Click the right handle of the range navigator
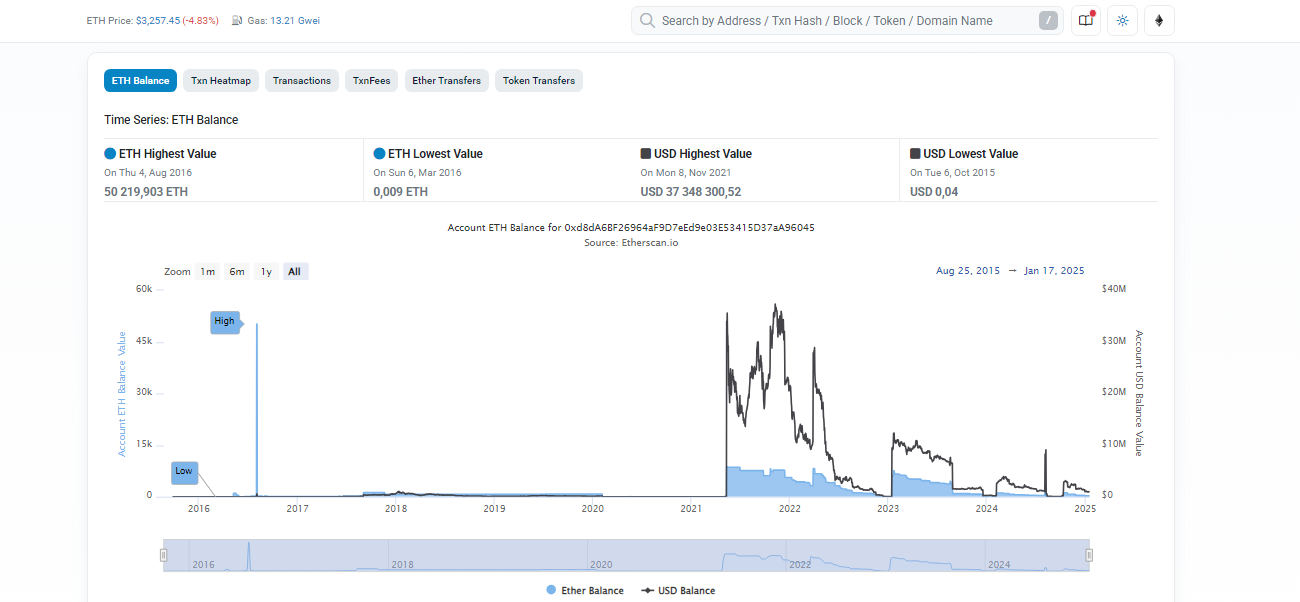This screenshot has width=1300, height=602. coord(1089,555)
